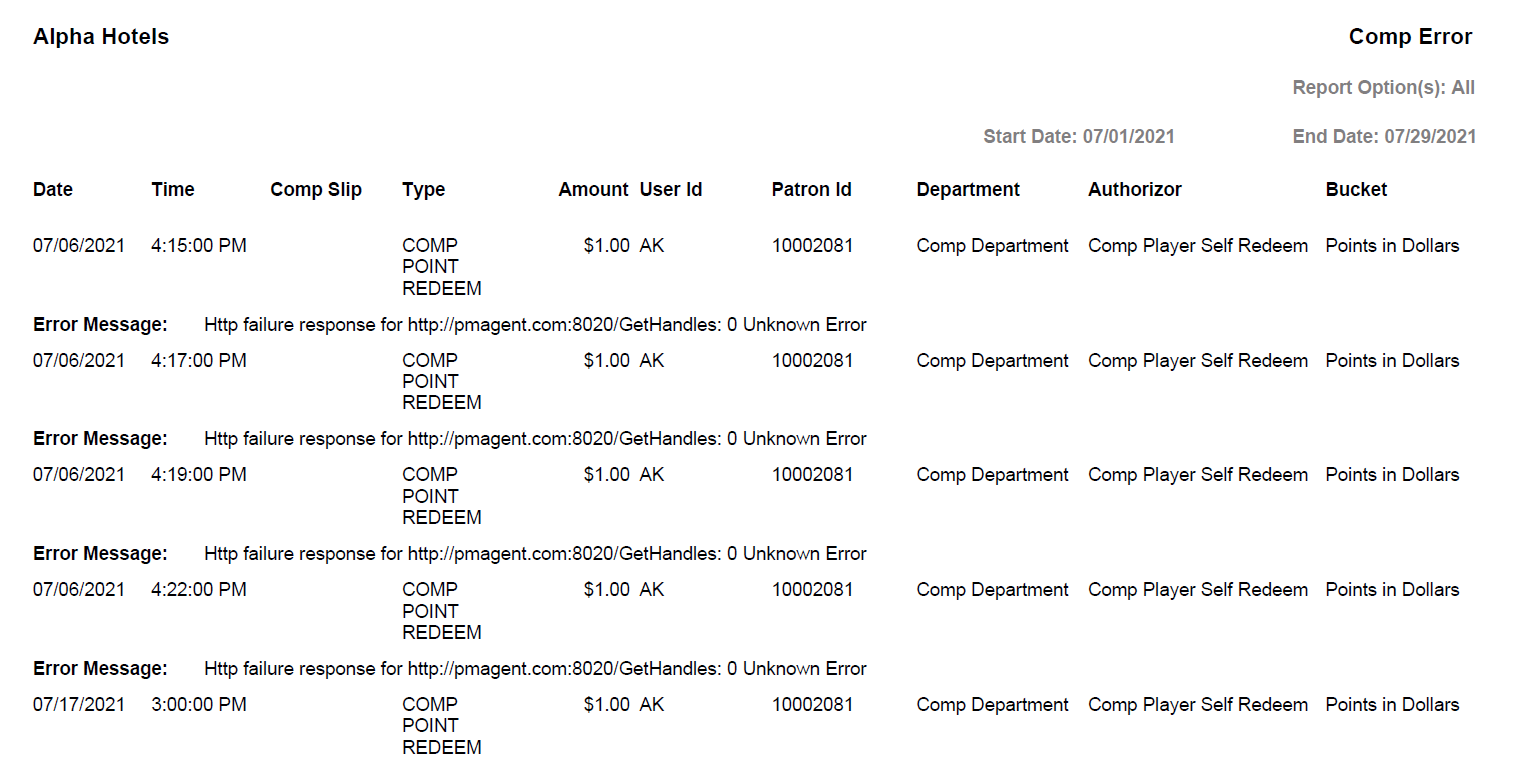1527x765 pixels.
Task: Click the 4:19:00 PM time entry
Action: (x=199, y=475)
